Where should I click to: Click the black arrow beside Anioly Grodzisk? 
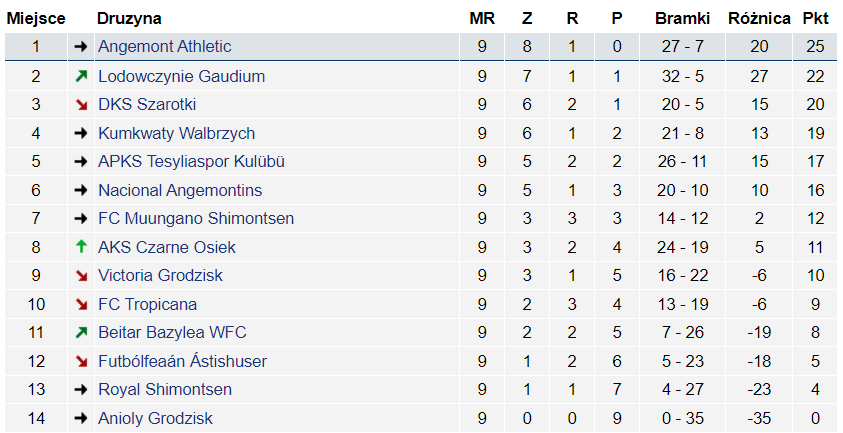coord(81,418)
